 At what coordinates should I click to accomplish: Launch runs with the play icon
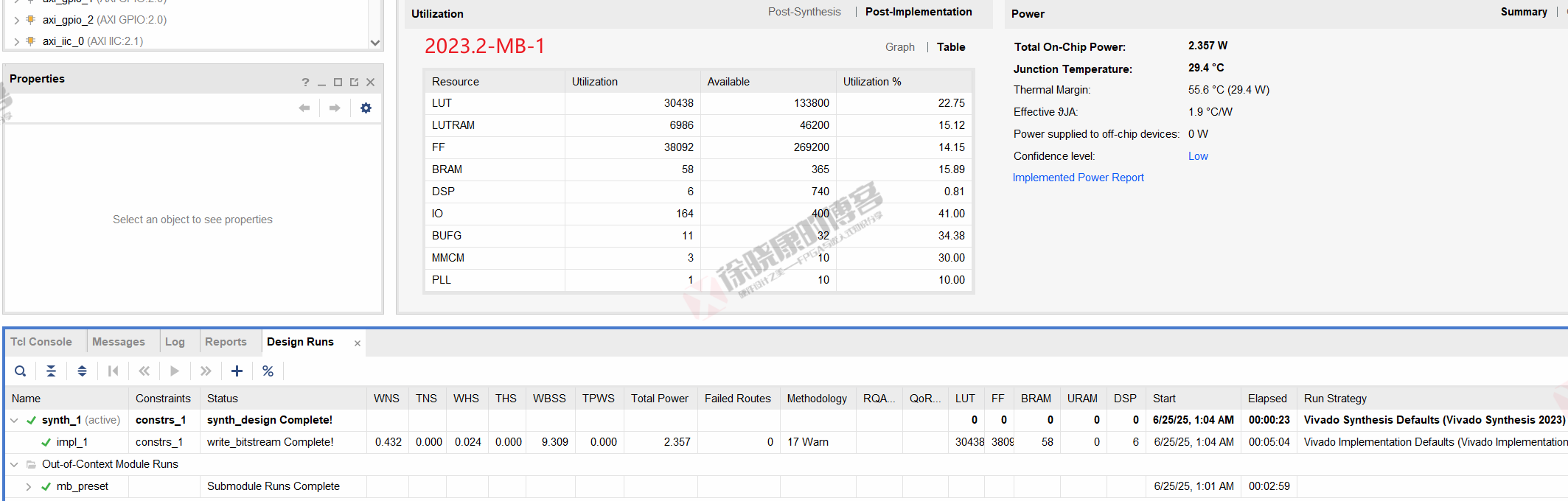tap(175, 371)
